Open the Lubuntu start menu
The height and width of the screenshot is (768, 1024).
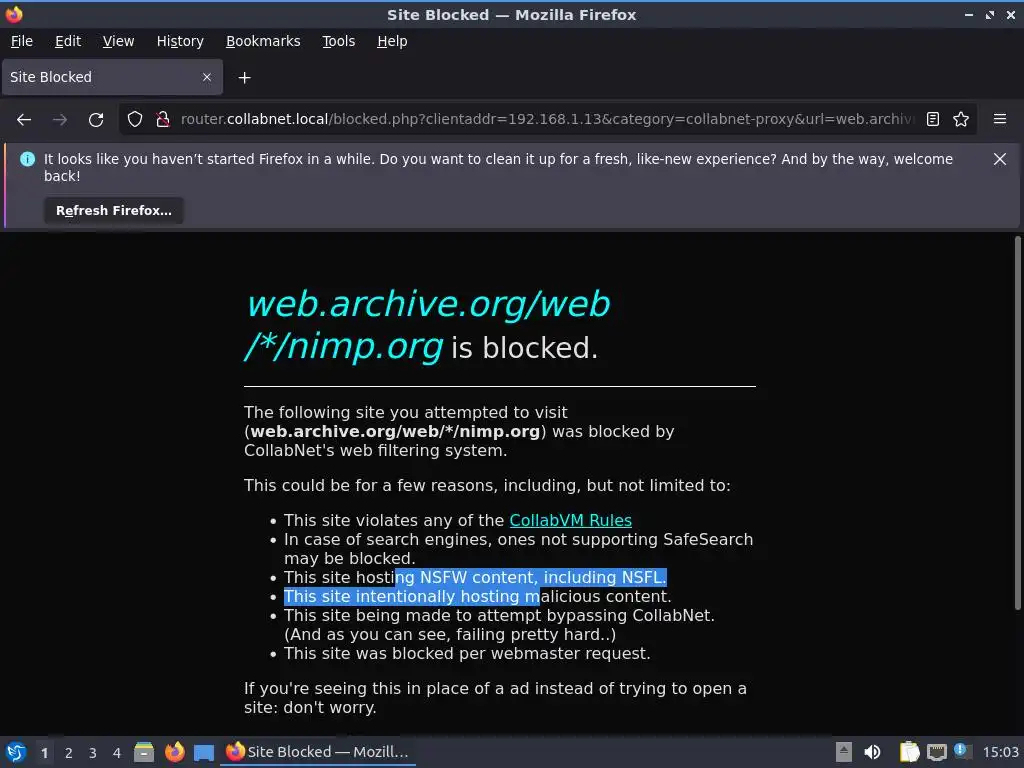point(16,752)
